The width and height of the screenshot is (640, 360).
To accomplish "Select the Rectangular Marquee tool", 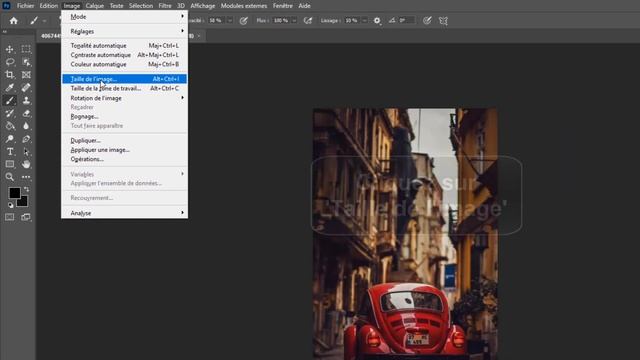I will [x=26, y=49].
